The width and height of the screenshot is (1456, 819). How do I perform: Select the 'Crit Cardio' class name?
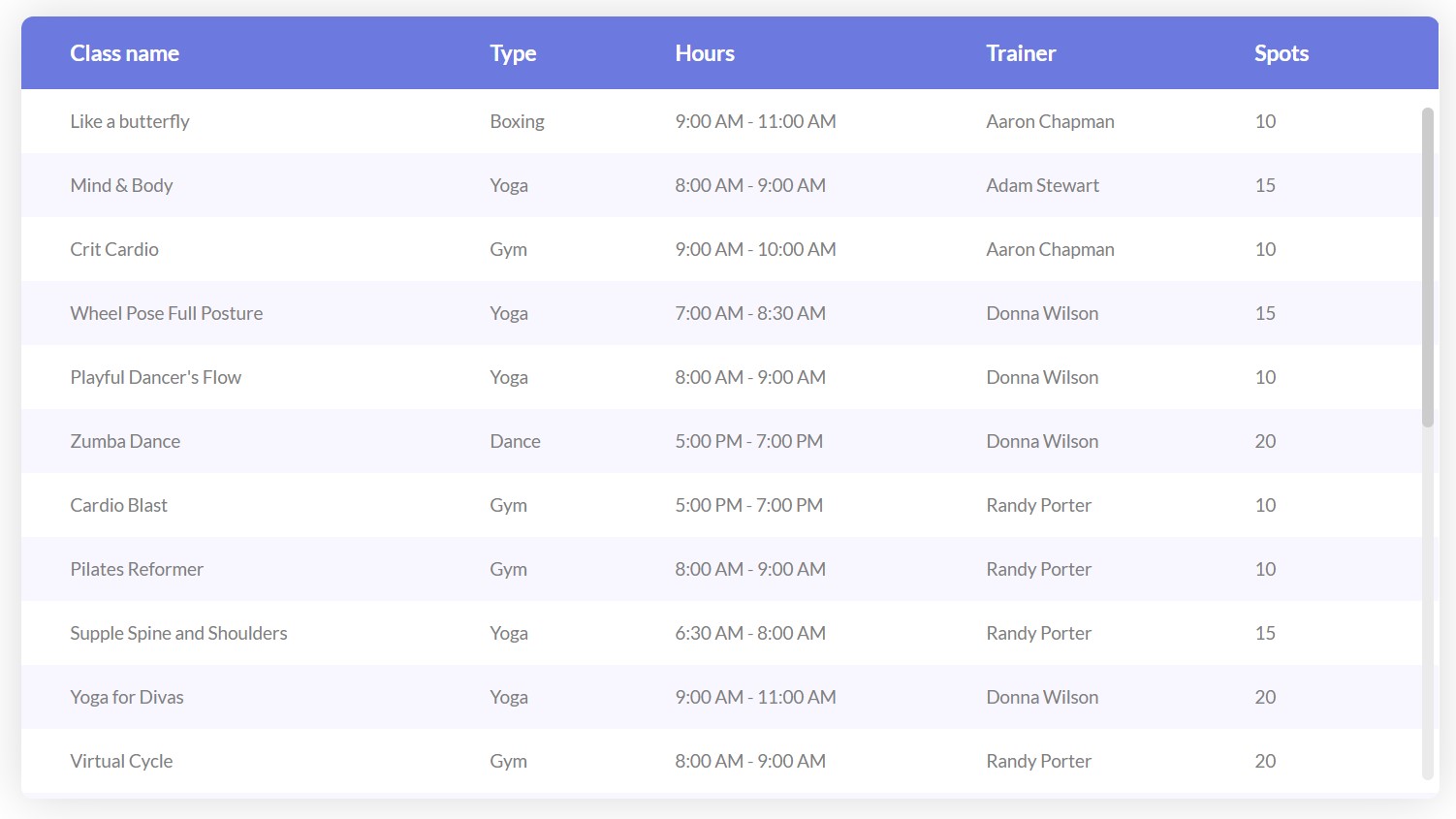point(114,249)
